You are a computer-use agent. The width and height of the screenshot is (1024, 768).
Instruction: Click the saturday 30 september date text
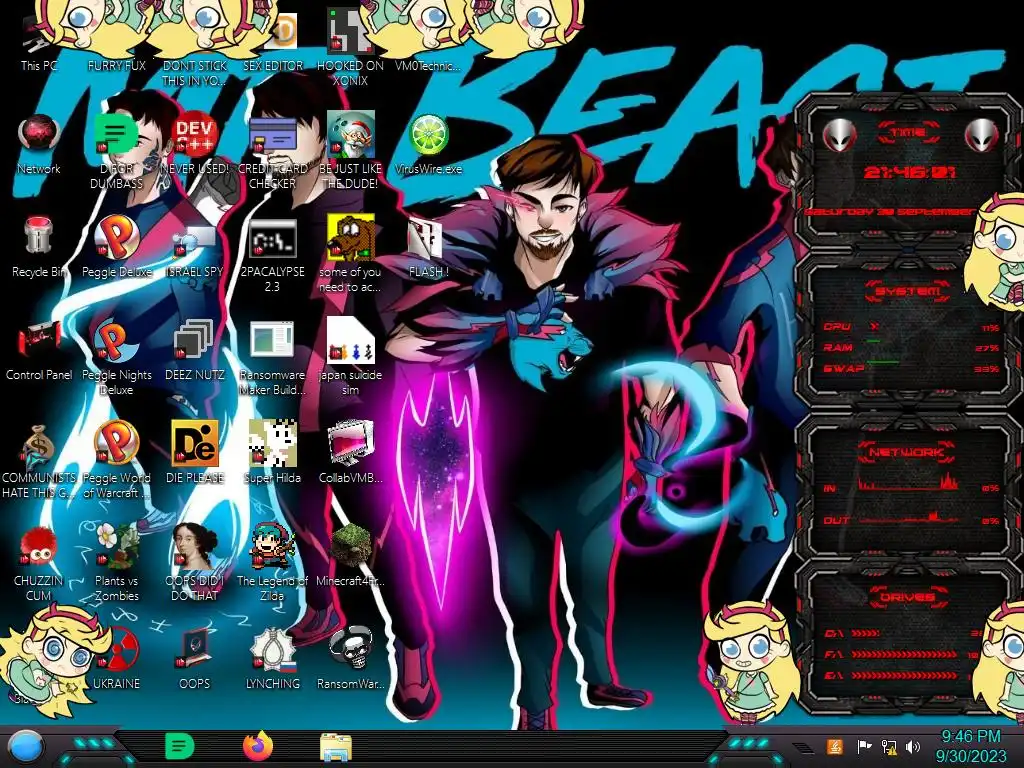pyautogui.click(x=889, y=212)
